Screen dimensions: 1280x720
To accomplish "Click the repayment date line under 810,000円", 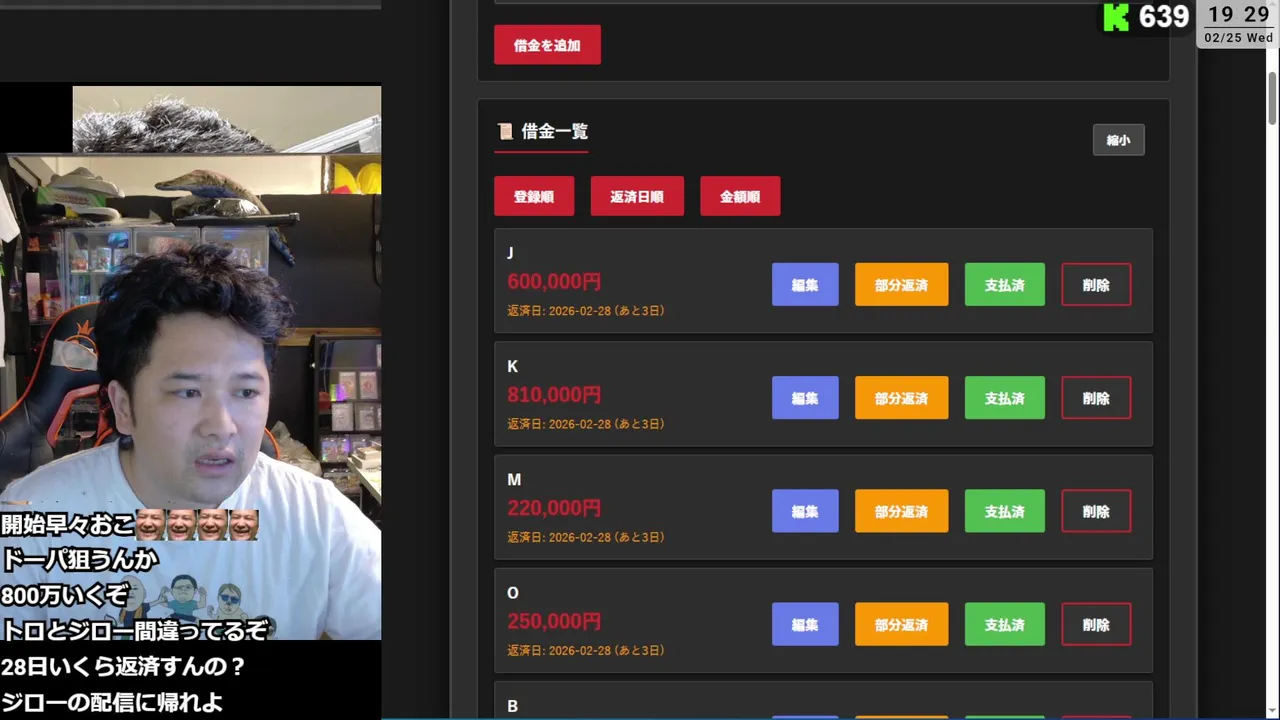I will click(x=585, y=424).
